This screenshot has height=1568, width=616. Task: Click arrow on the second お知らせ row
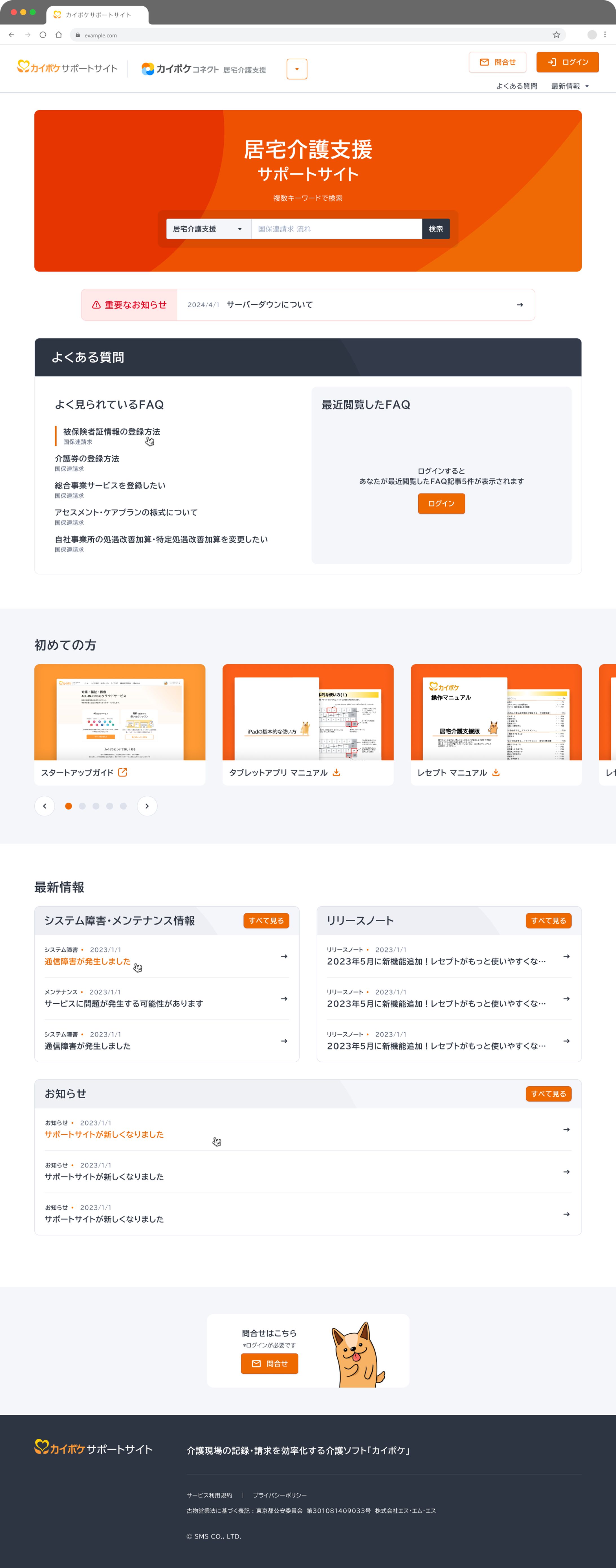coord(567,1172)
